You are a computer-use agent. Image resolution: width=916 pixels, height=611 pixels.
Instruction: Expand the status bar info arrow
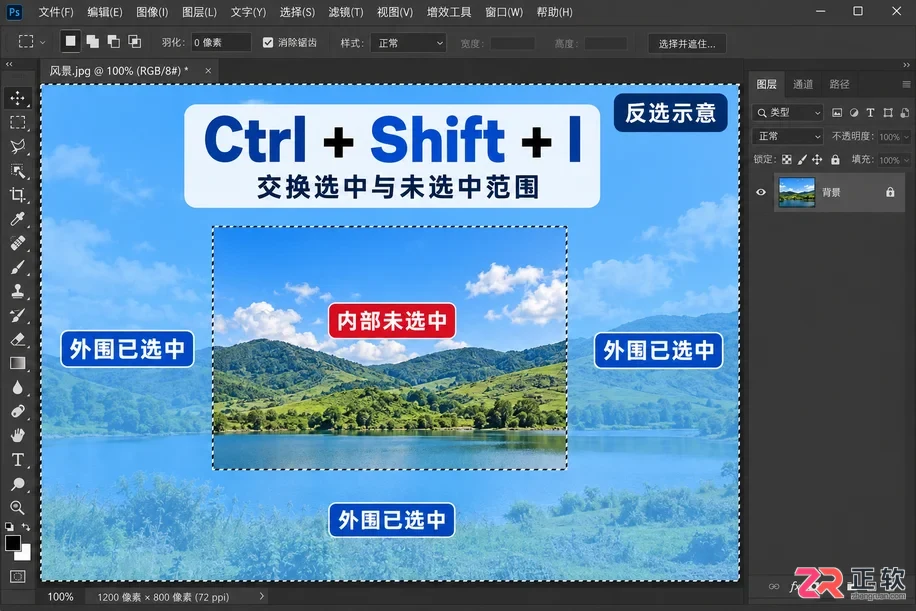tap(262, 596)
